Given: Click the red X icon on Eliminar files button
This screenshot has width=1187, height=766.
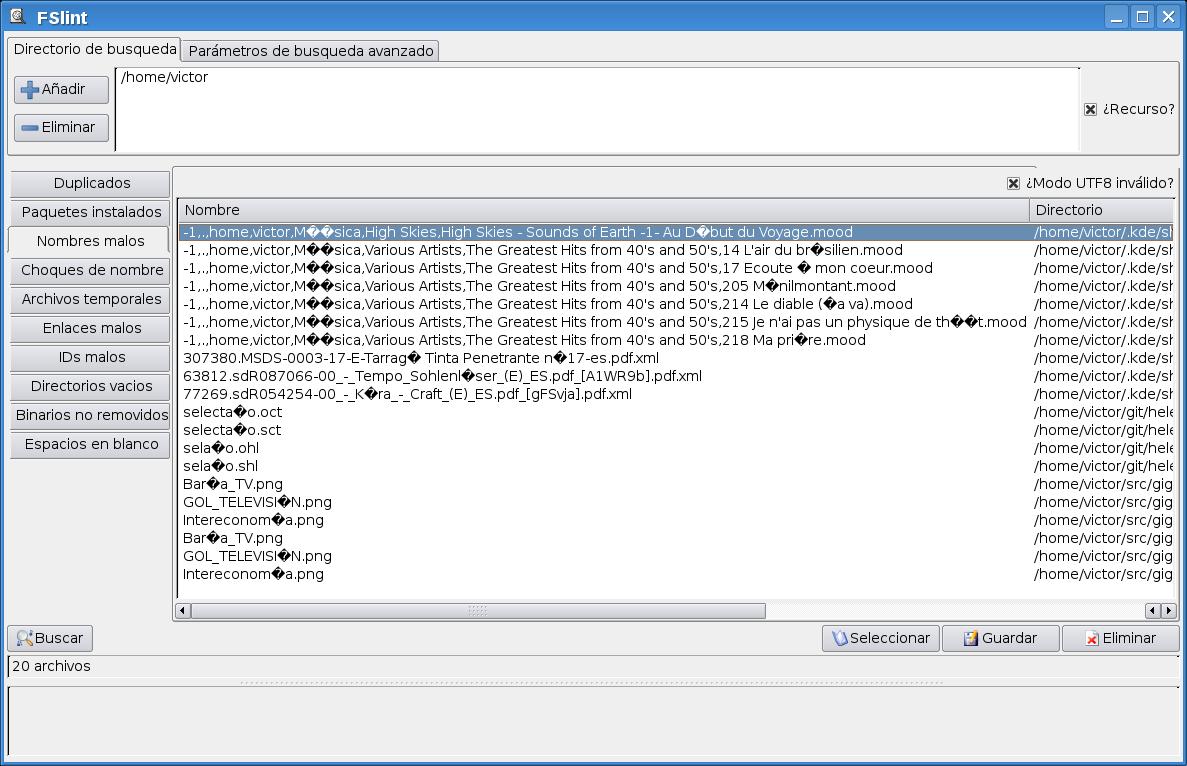Looking at the screenshot, I should [x=1092, y=638].
